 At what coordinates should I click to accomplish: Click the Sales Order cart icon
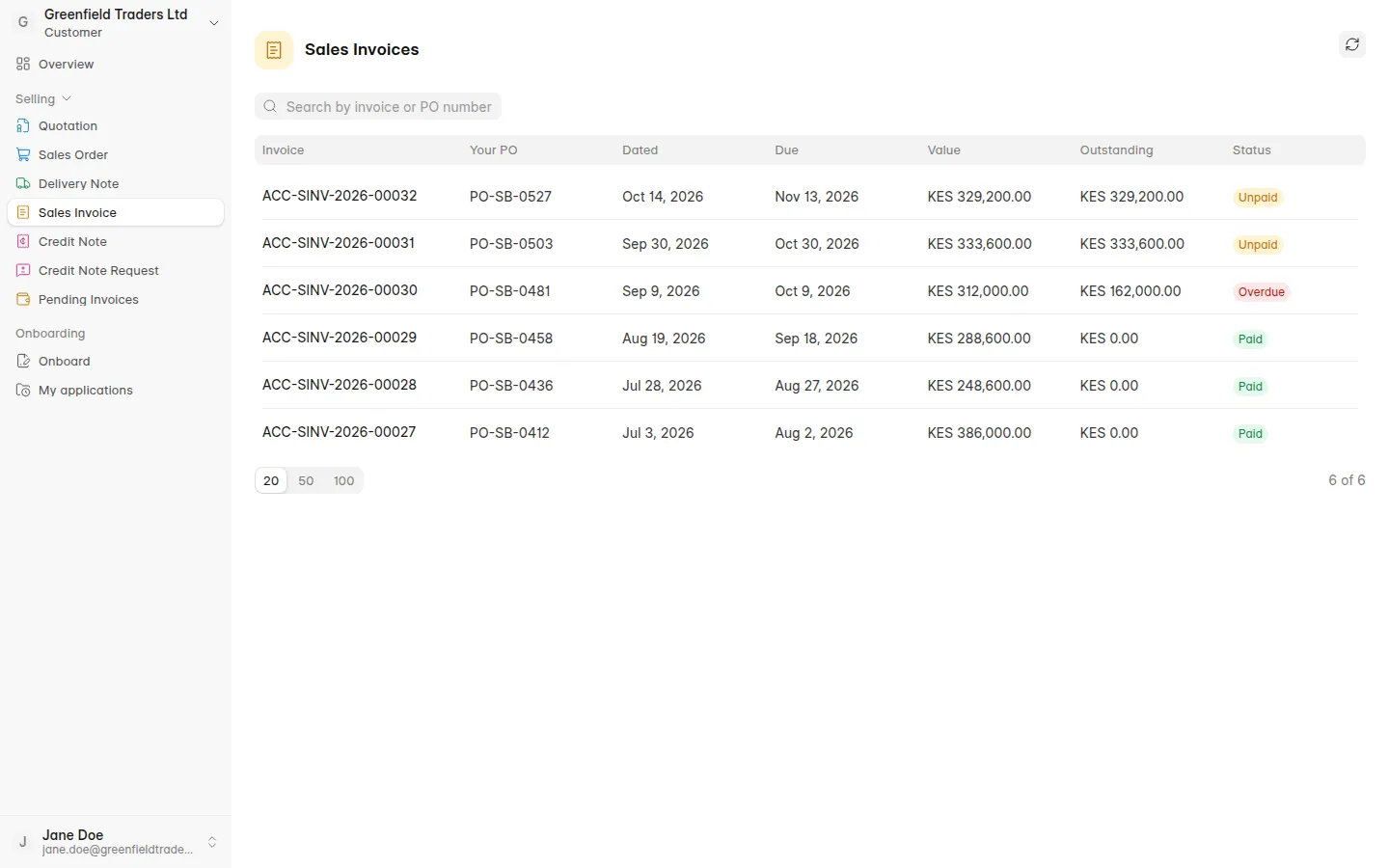23,155
